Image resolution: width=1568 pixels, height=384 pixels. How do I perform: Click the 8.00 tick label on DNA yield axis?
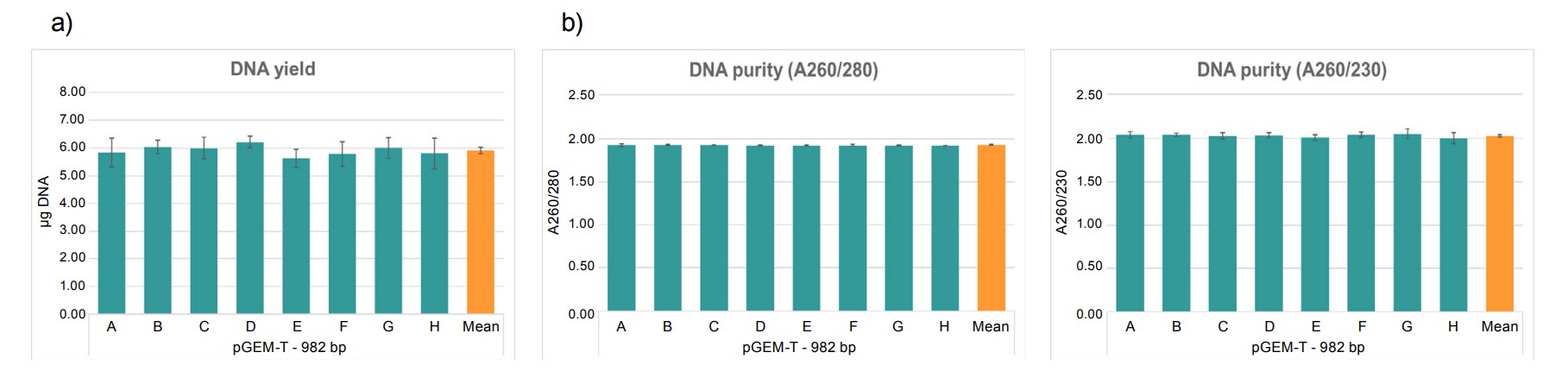(x=72, y=91)
